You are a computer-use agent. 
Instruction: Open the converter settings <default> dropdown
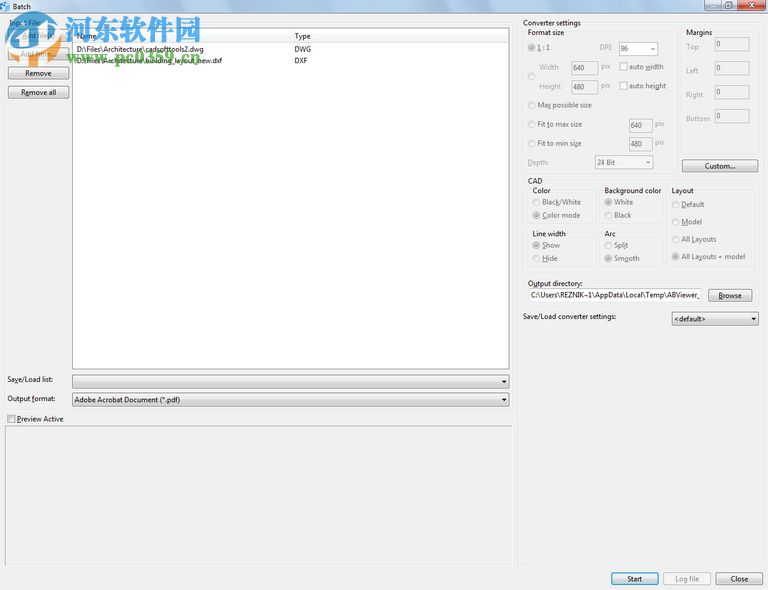pos(715,319)
